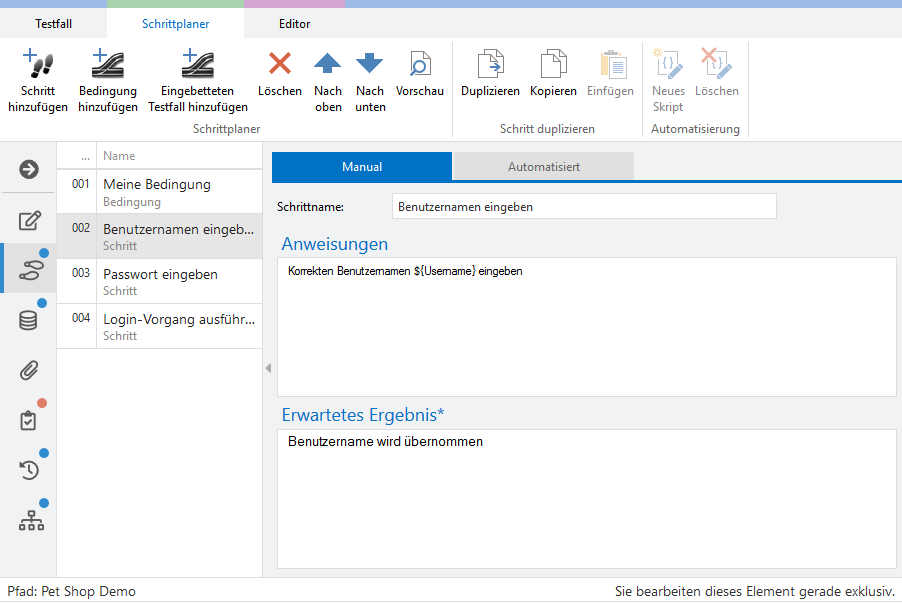Image resolution: width=902 pixels, height=603 pixels.
Task: Open the Automatisiert tab
Action: pyautogui.click(x=543, y=167)
